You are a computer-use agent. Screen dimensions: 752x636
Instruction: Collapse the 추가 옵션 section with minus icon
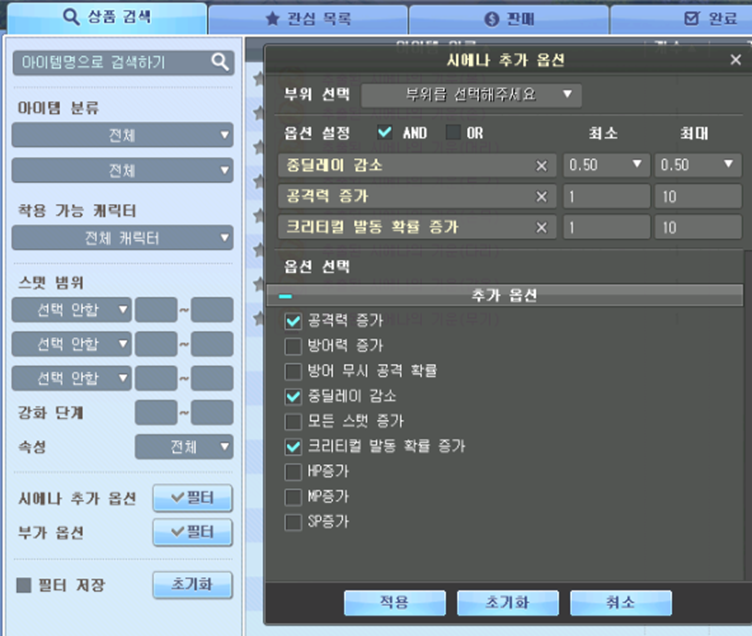[x=285, y=296]
